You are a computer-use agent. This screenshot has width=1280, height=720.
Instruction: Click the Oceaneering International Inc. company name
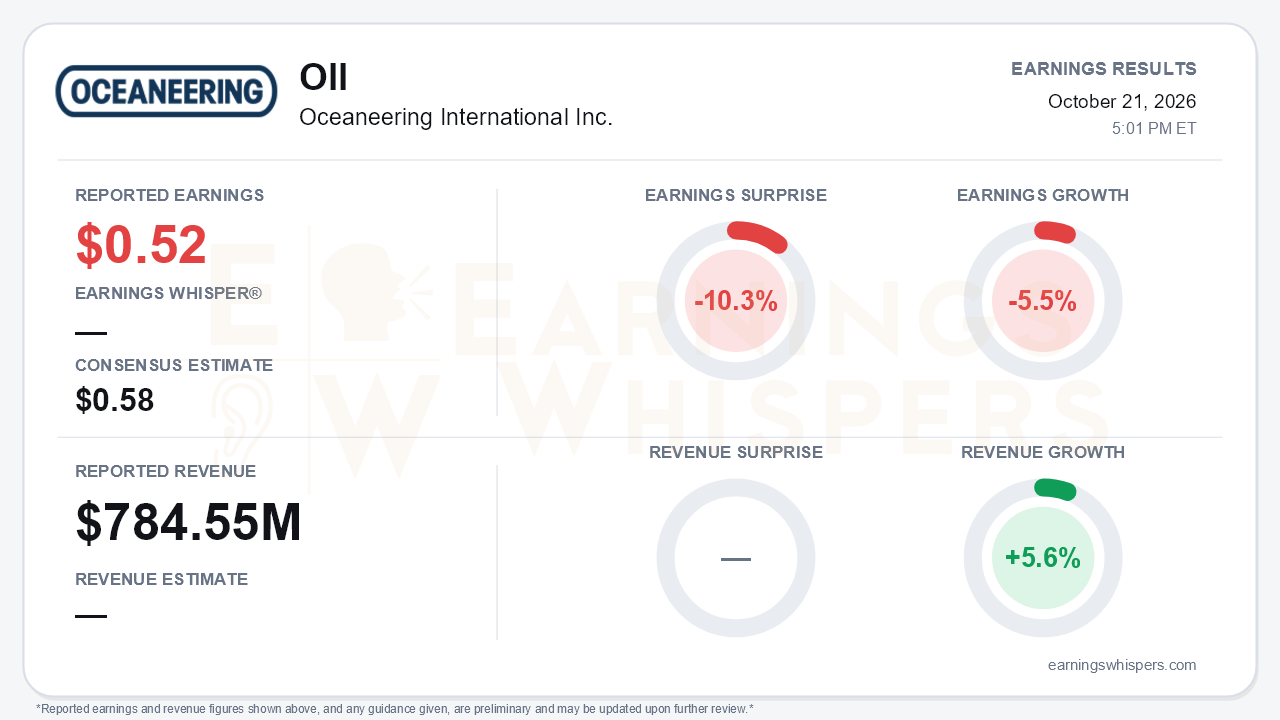pyautogui.click(x=456, y=117)
